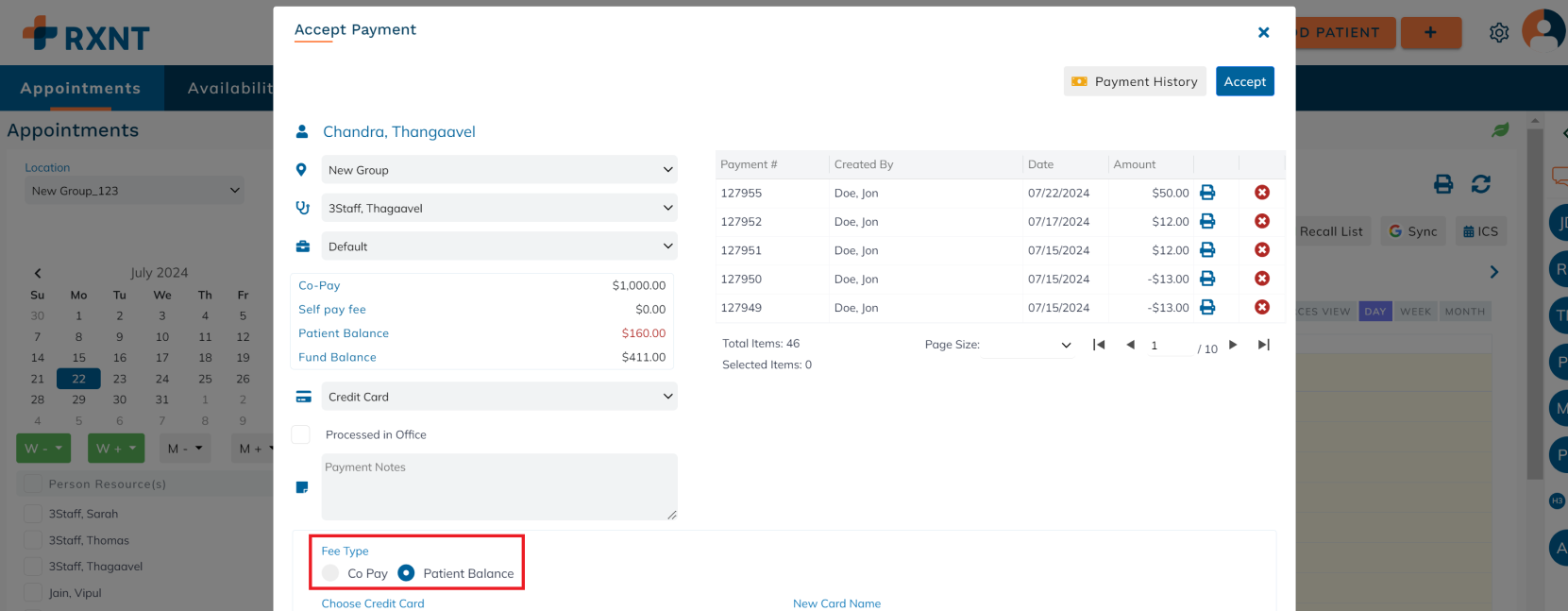This screenshot has height=611, width=1568.
Task: Print receipt for payment 127950
Action: (x=1206, y=279)
